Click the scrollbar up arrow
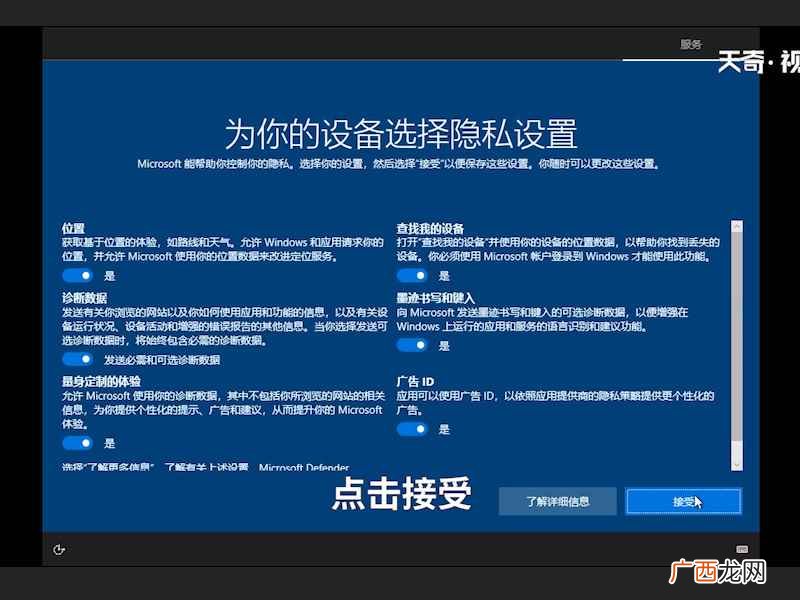 coord(737,227)
